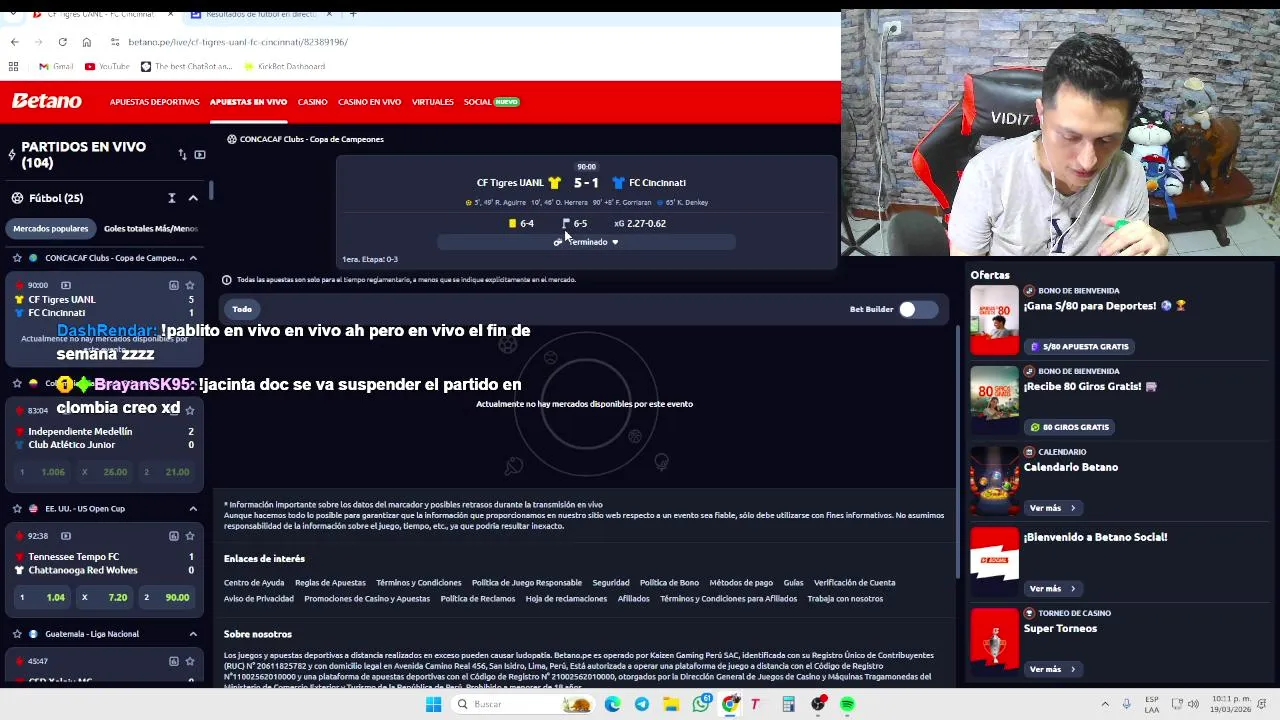Image resolution: width=1280 pixels, height=720 pixels.
Task: Go to Casino menu item
Action: (312, 102)
